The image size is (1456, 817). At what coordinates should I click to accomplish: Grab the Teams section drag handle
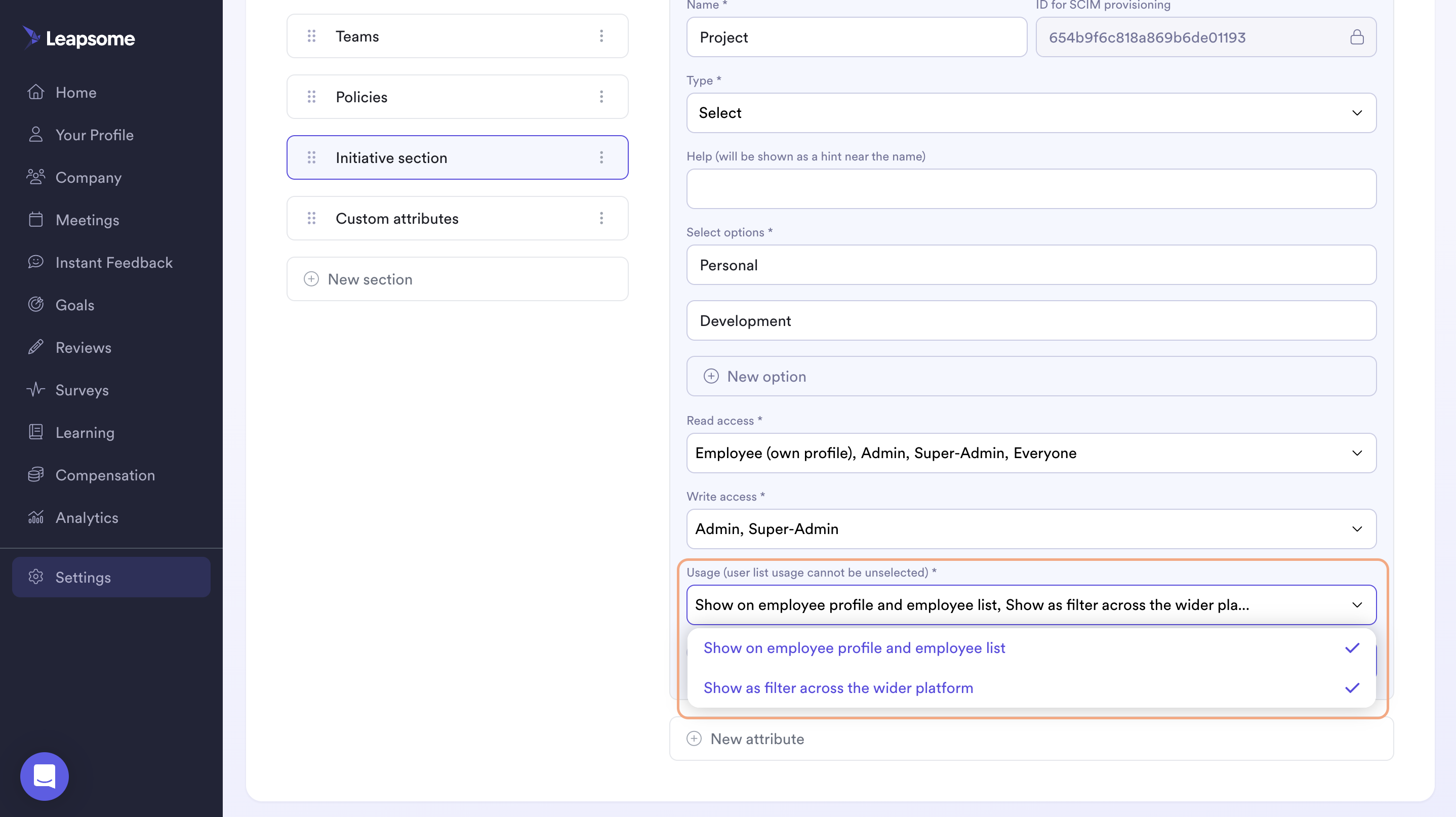[x=311, y=36]
